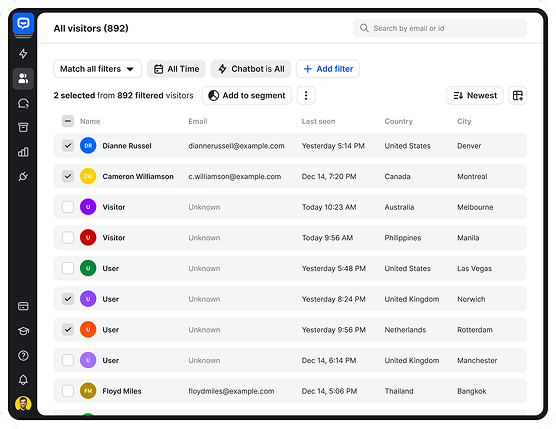Open the notifications bell icon
The width and height of the screenshot is (556, 429).
[23, 380]
